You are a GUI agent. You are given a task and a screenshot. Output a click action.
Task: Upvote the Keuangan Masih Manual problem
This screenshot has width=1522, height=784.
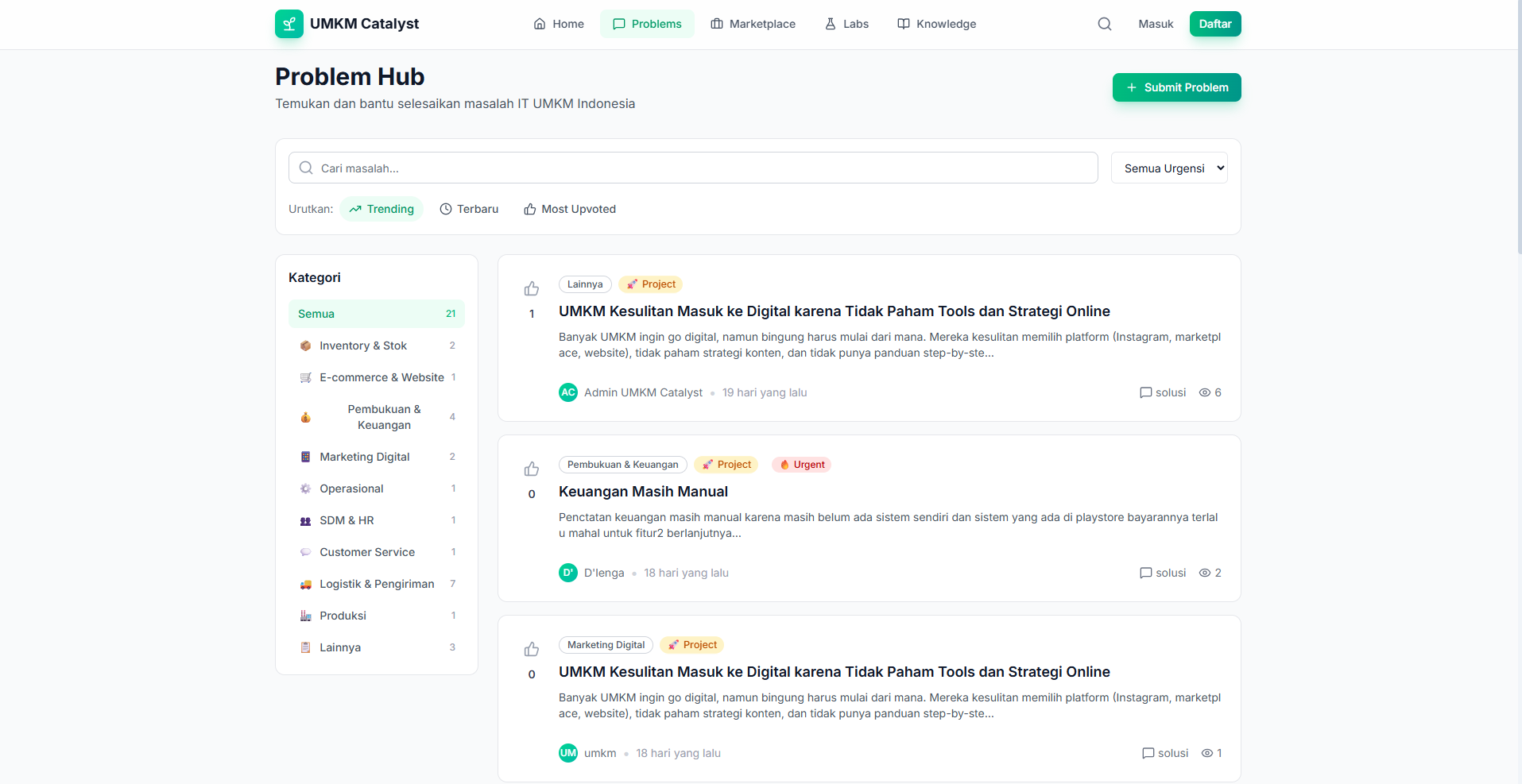point(531,469)
